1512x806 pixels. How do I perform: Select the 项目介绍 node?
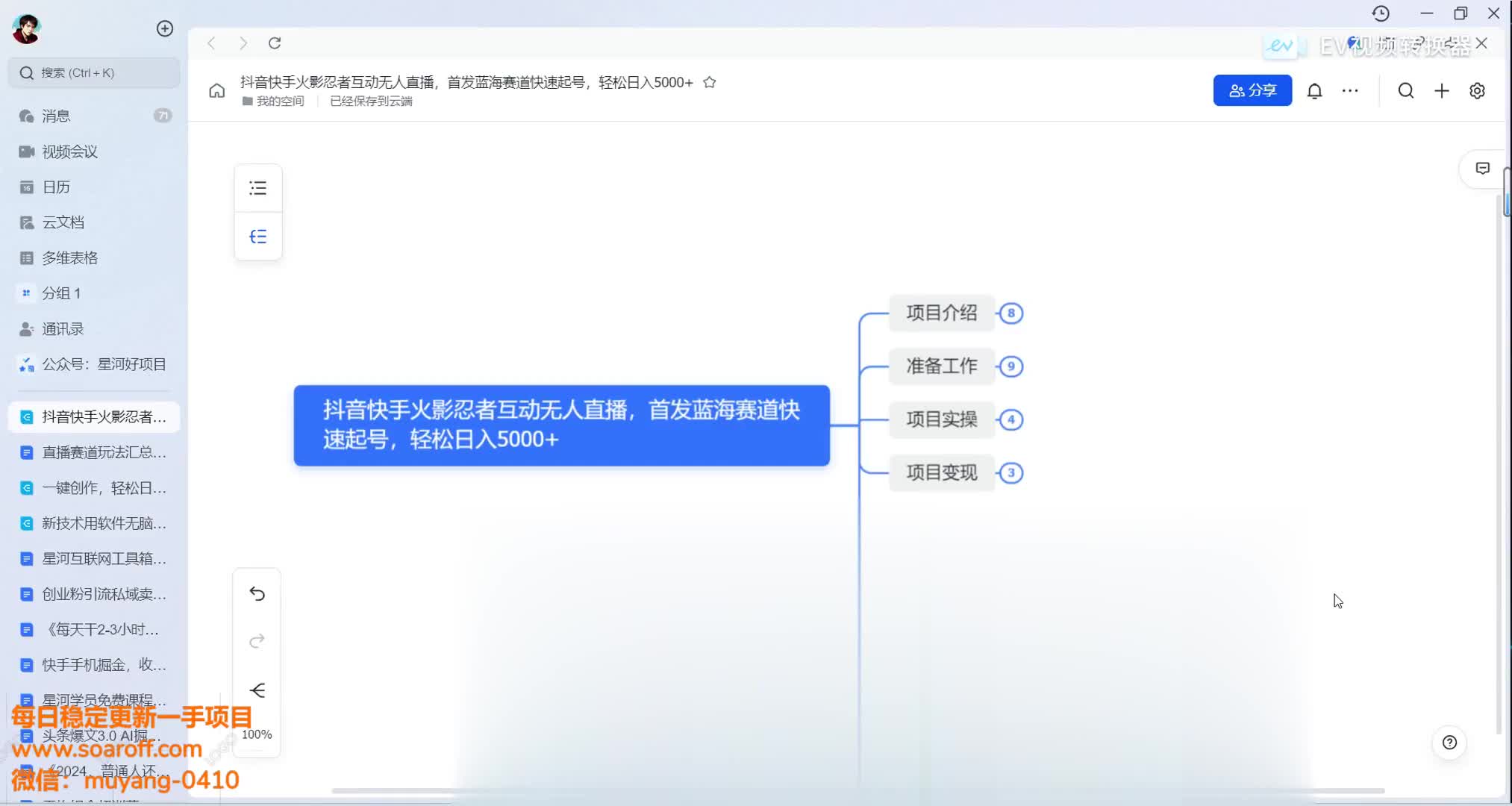942,313
